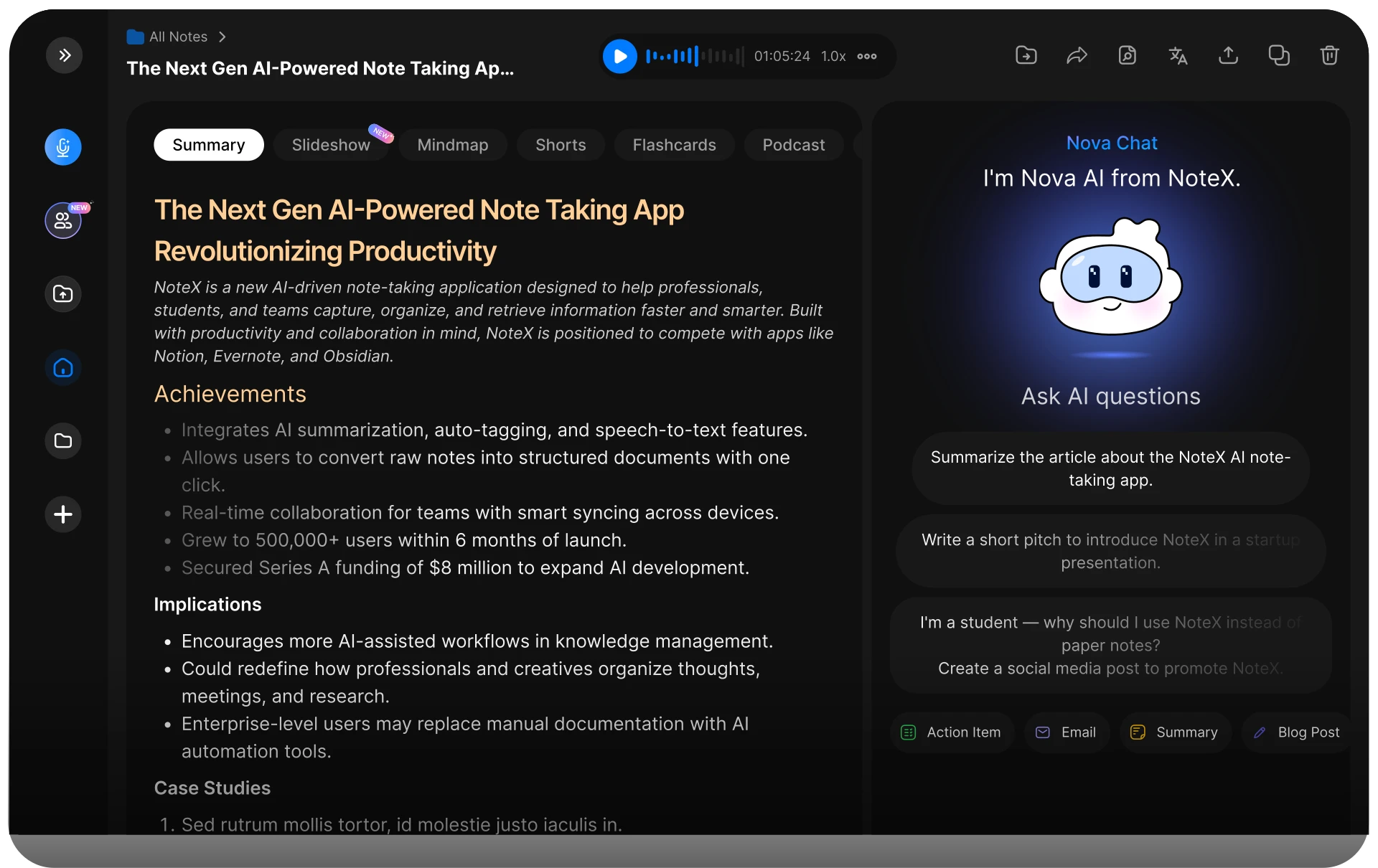The image size is (1378, 868).
Task: Click the upload folder icon in sidebar
Action: tap(63, 294)
